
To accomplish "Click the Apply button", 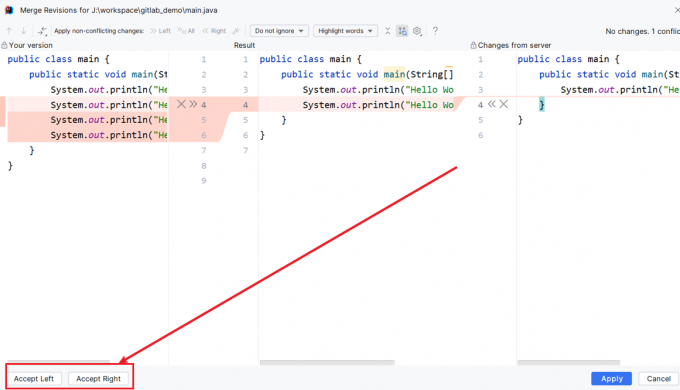I will pos(611,379).
